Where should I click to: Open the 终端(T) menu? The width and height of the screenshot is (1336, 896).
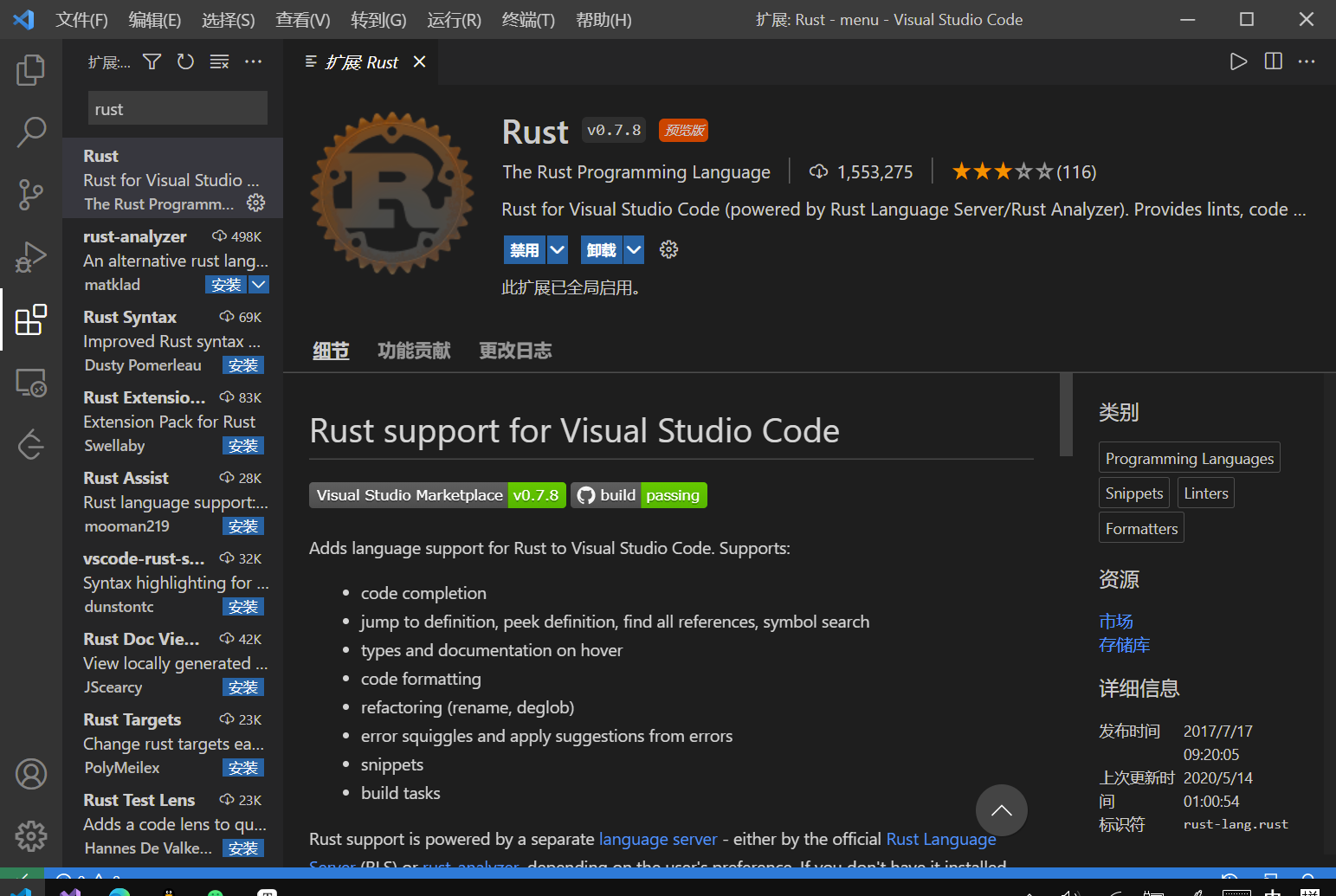(528, 20)
